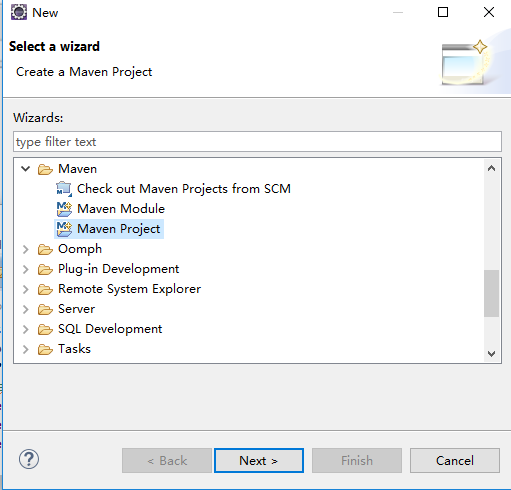Click the SQL Development folder icon
The height and width of the screenshot is (490, 511).
tap(45, 329)
